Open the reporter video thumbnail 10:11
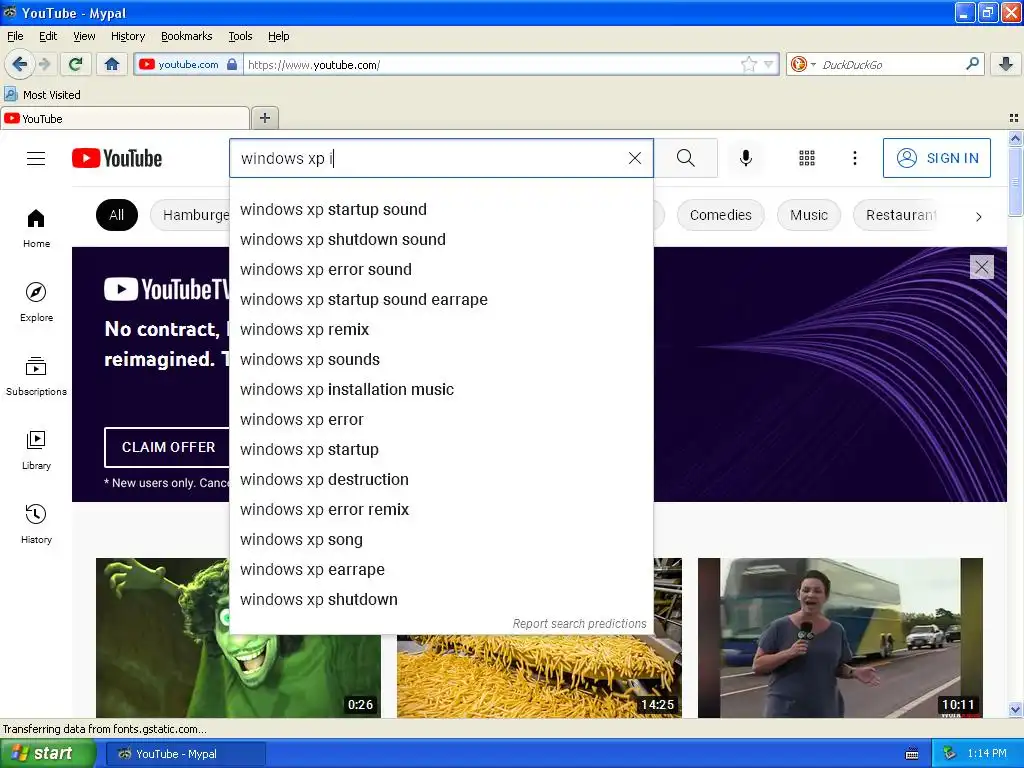The width and height of the screenshot is (1024, 768). (x=840, y=637)
